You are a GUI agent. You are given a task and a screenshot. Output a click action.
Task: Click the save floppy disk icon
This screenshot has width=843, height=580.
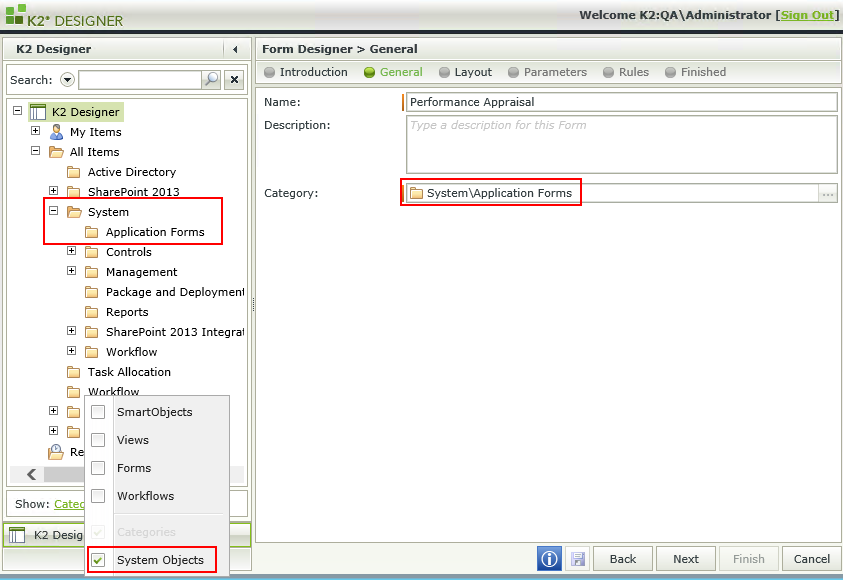578,559
